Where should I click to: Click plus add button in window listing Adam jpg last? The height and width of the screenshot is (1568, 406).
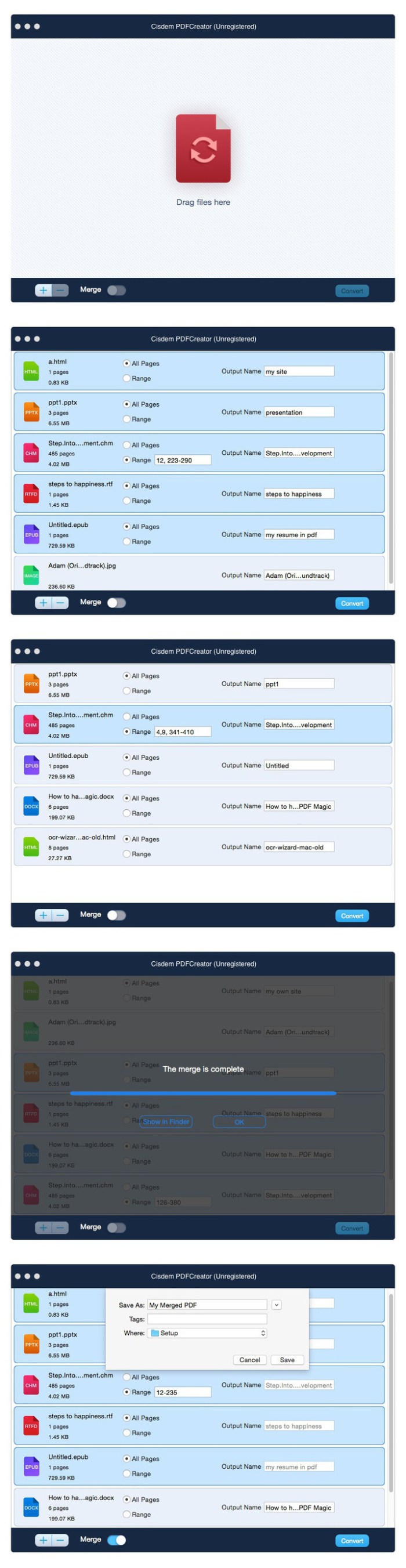pyautogui.click(x=43, y=603)
